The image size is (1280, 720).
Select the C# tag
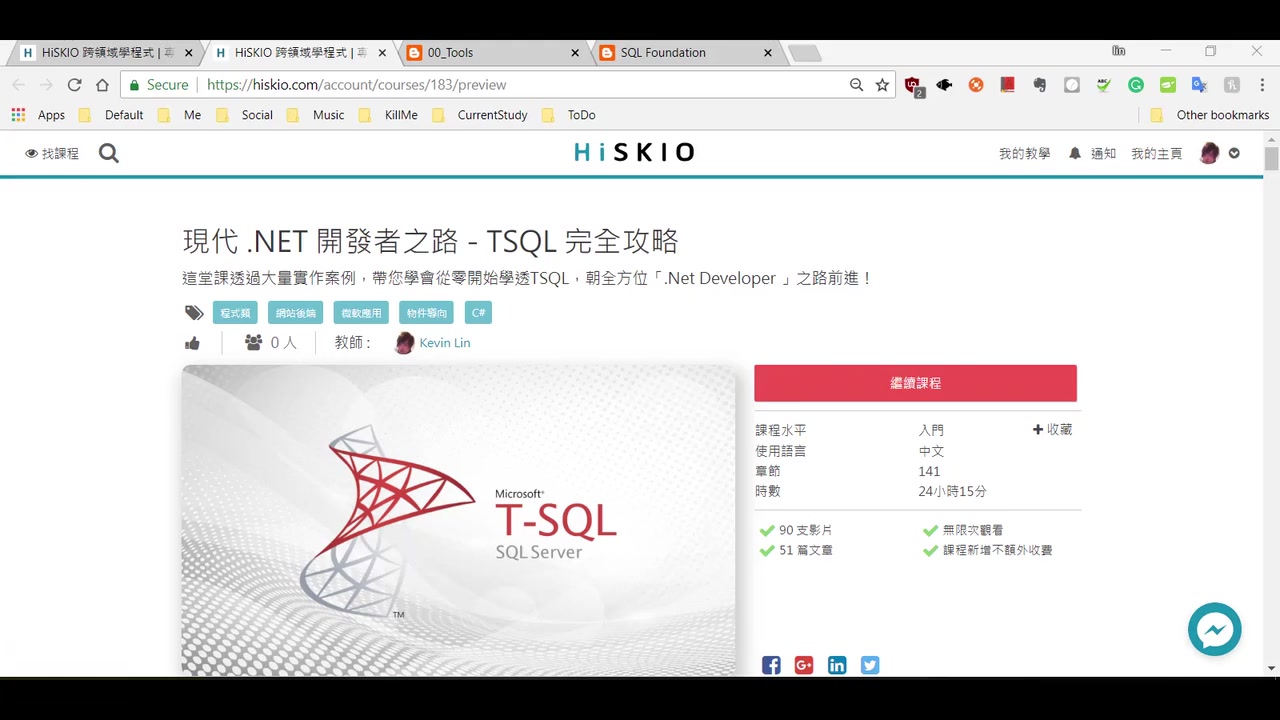click(478, 312)
